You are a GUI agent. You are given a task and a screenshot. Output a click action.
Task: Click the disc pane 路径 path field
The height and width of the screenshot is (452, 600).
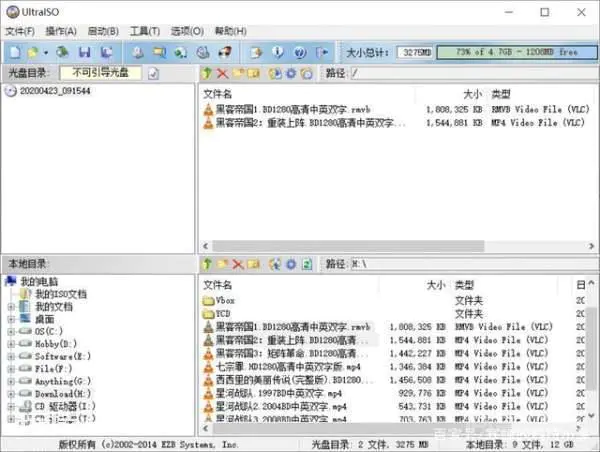[473, 73]
